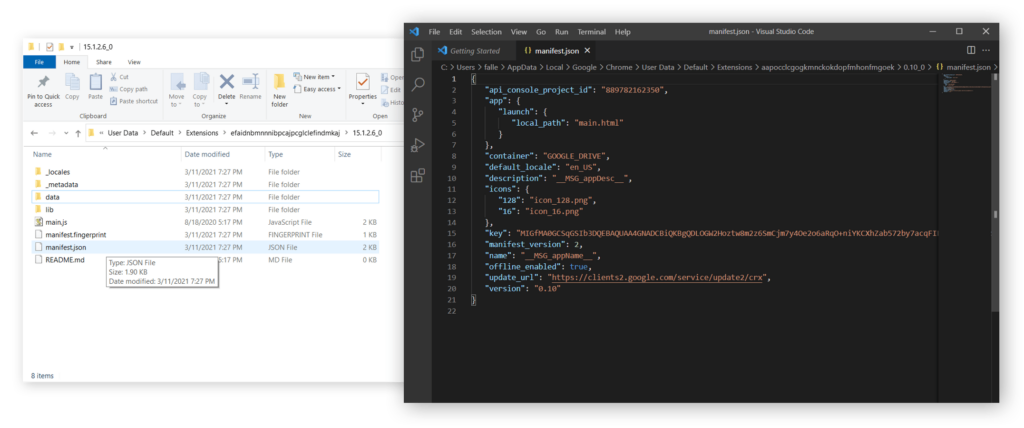
Task: Click Pin to Quick access in File Explorer
Action: pyautogui.click(x=43, y=90)
